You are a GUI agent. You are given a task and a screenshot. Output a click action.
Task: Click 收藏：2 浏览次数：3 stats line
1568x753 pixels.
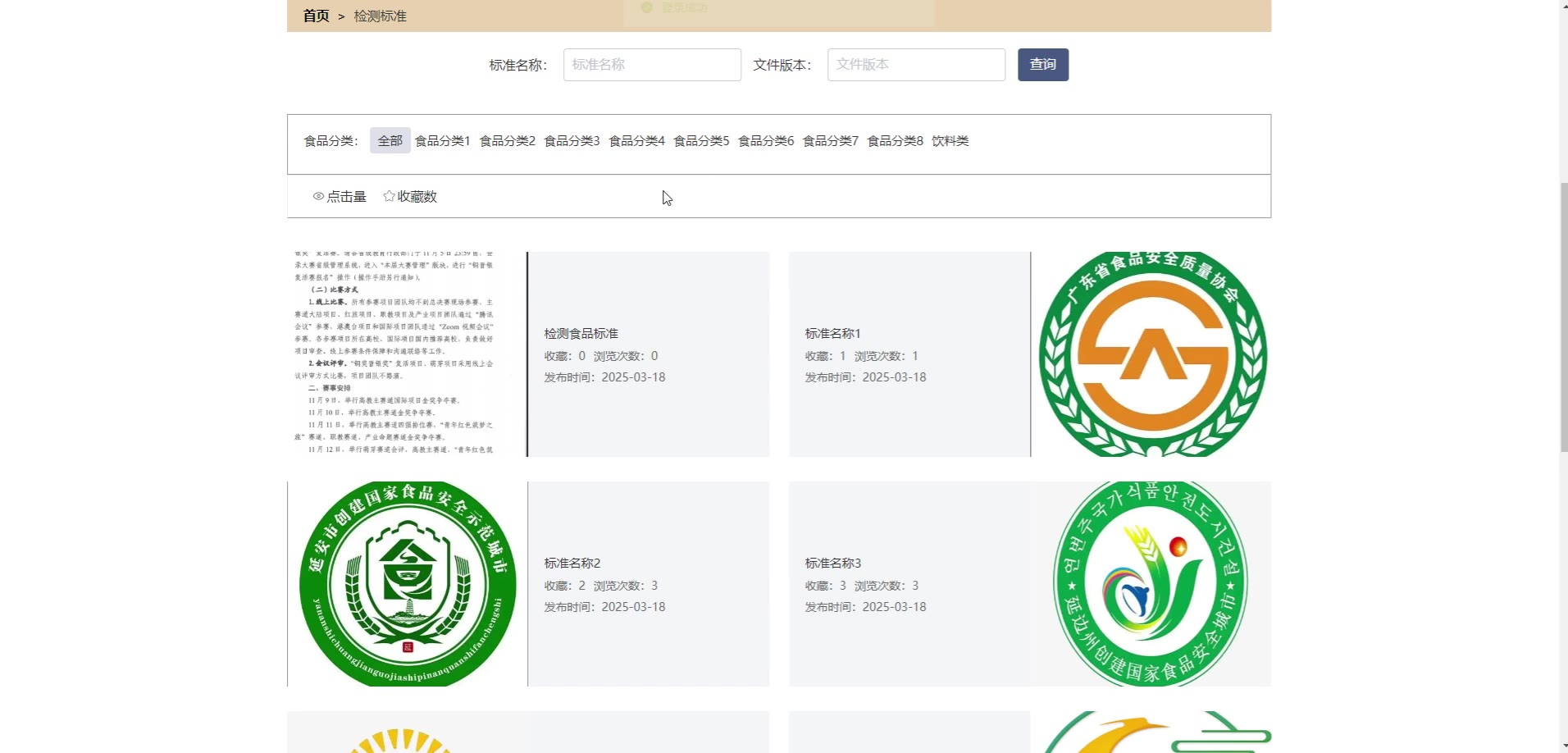click(x=601, y=586)
